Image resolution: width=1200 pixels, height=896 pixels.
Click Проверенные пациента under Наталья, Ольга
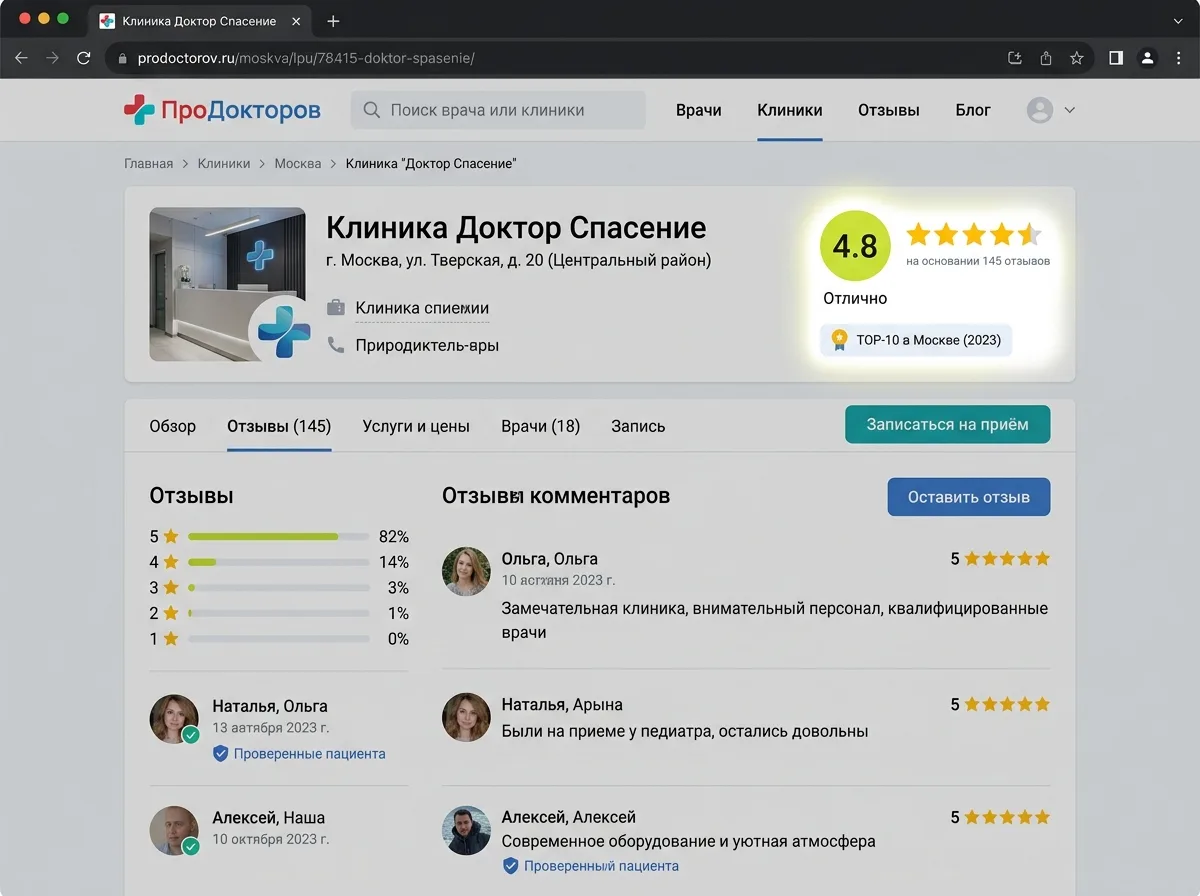299,754
